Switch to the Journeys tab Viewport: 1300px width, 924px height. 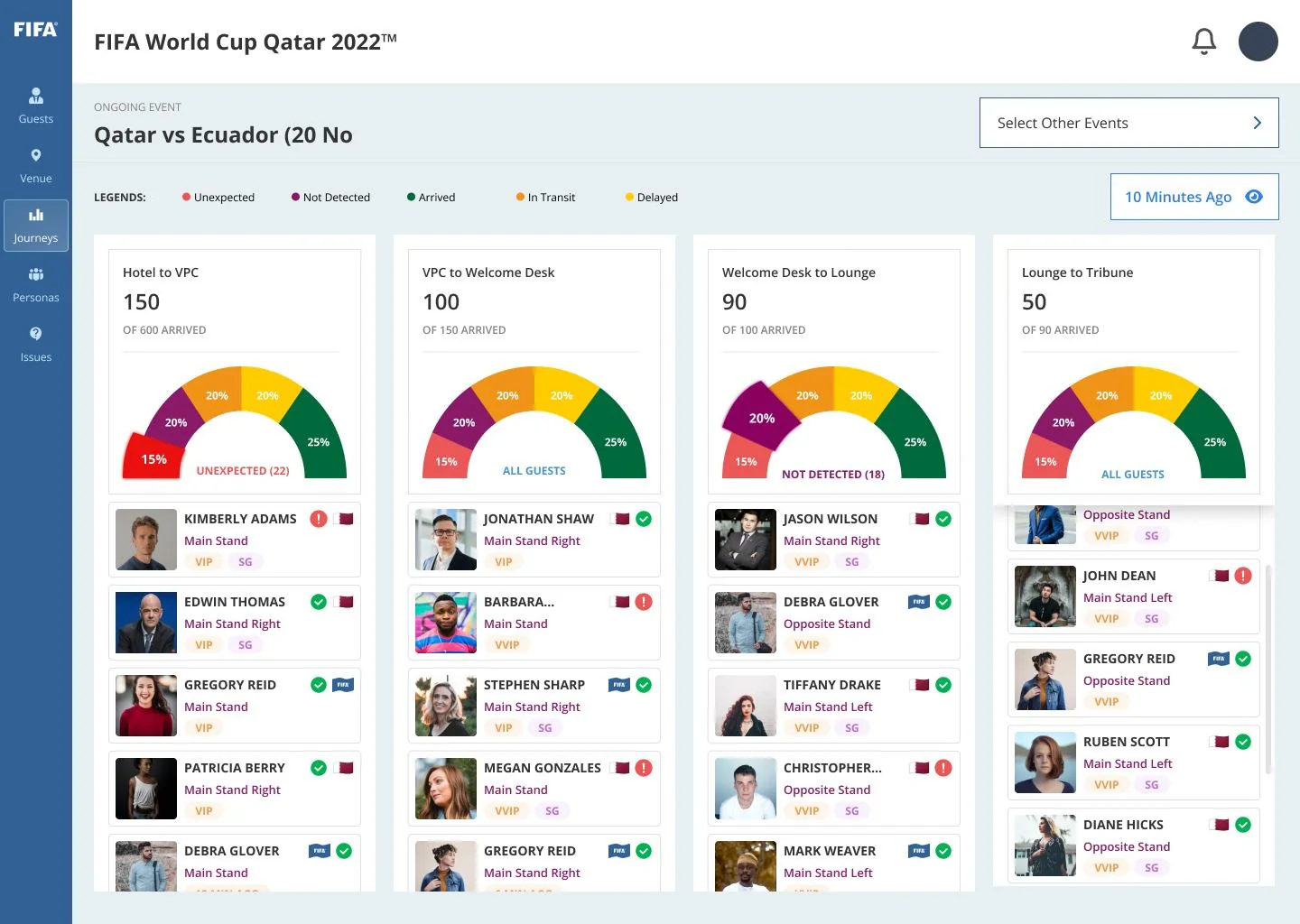click(x=36, y=226)
